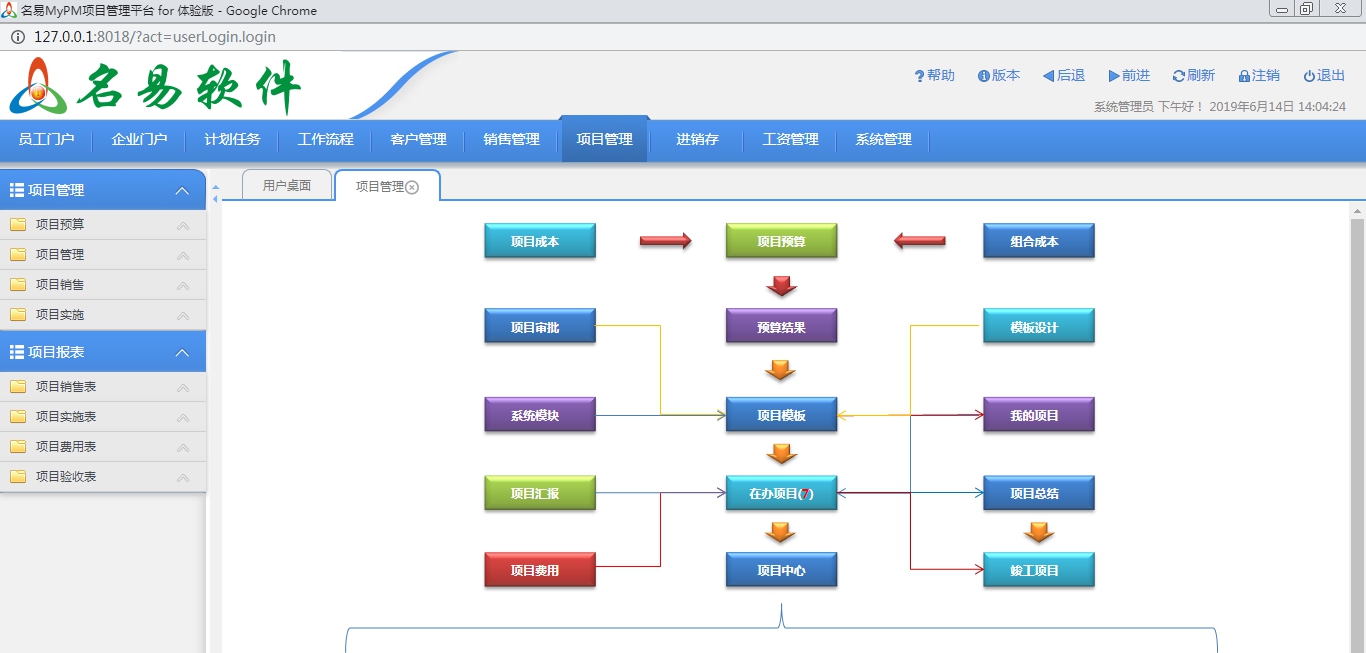
Task: Open the 帮助 (Help) icon
Action: tap(919, 75)
